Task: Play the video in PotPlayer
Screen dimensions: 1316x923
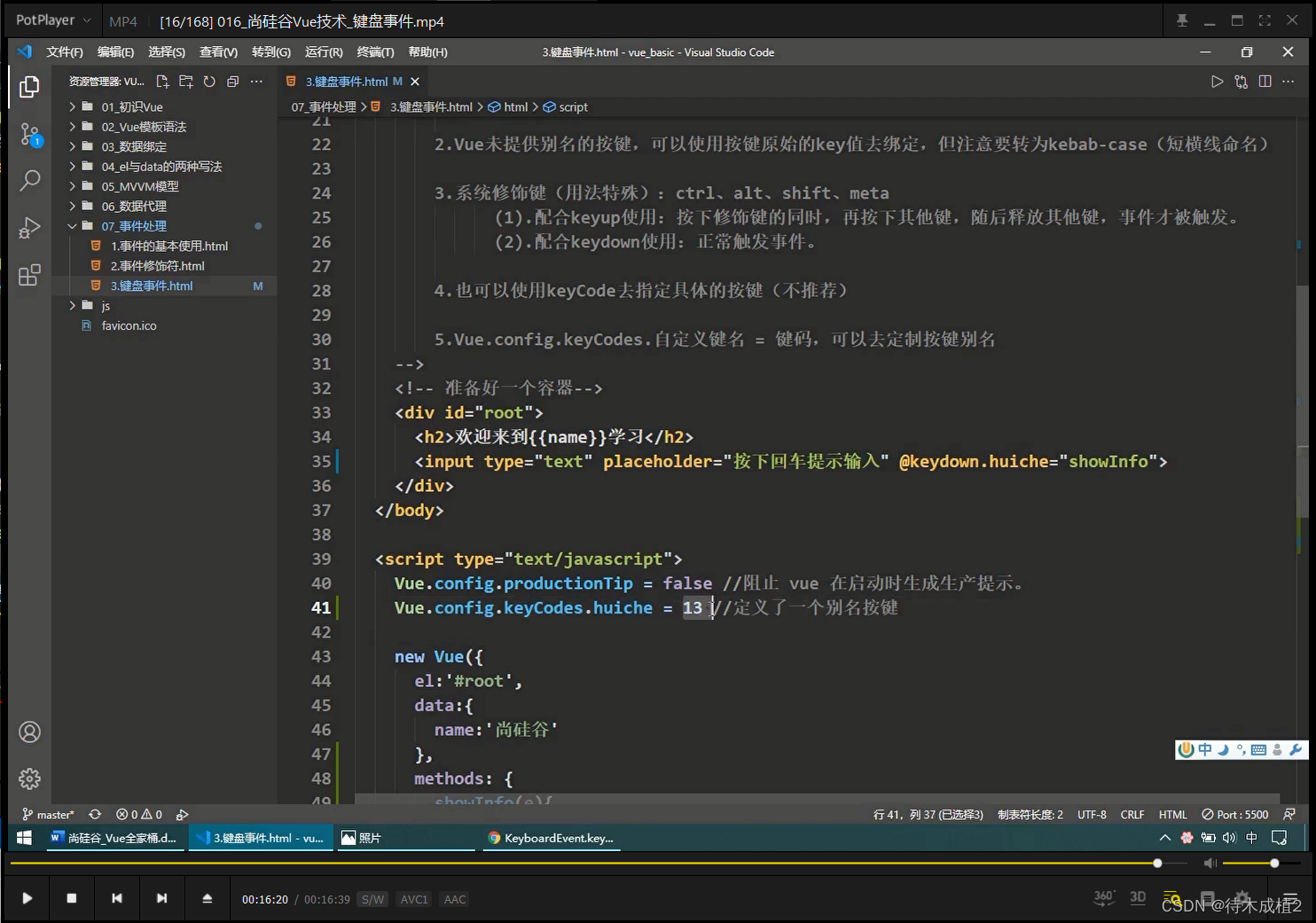Action: [x=27, y=898]
